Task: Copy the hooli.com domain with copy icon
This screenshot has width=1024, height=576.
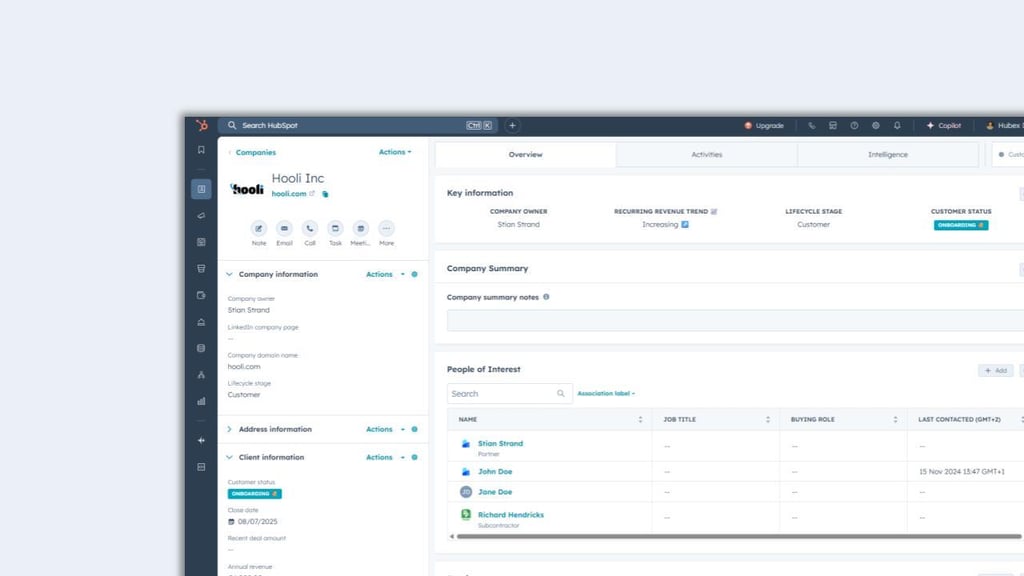Action: pyautogui.click(x=325, y=194)
